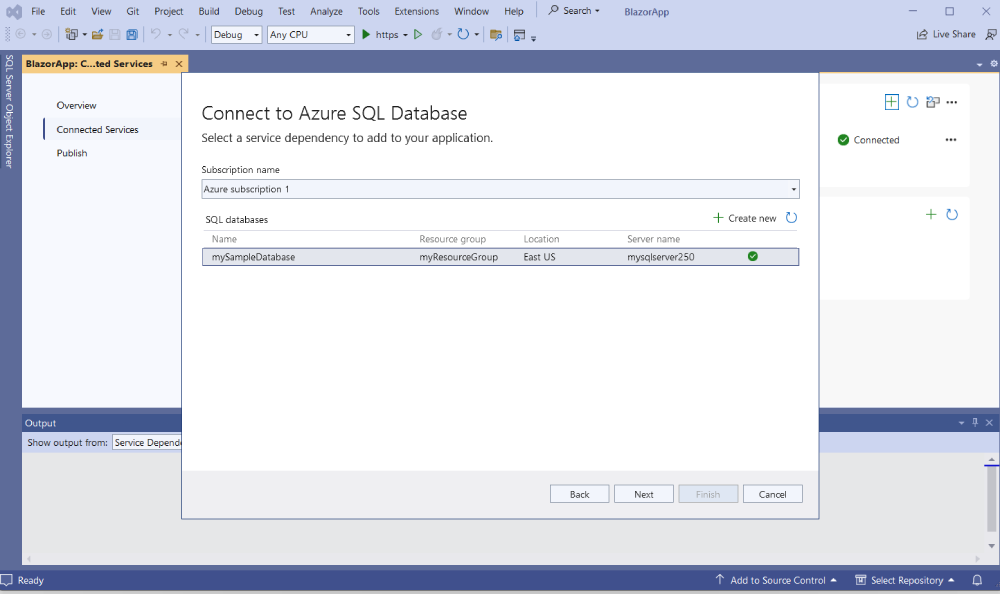Click notifications bell in status bar

977,580
